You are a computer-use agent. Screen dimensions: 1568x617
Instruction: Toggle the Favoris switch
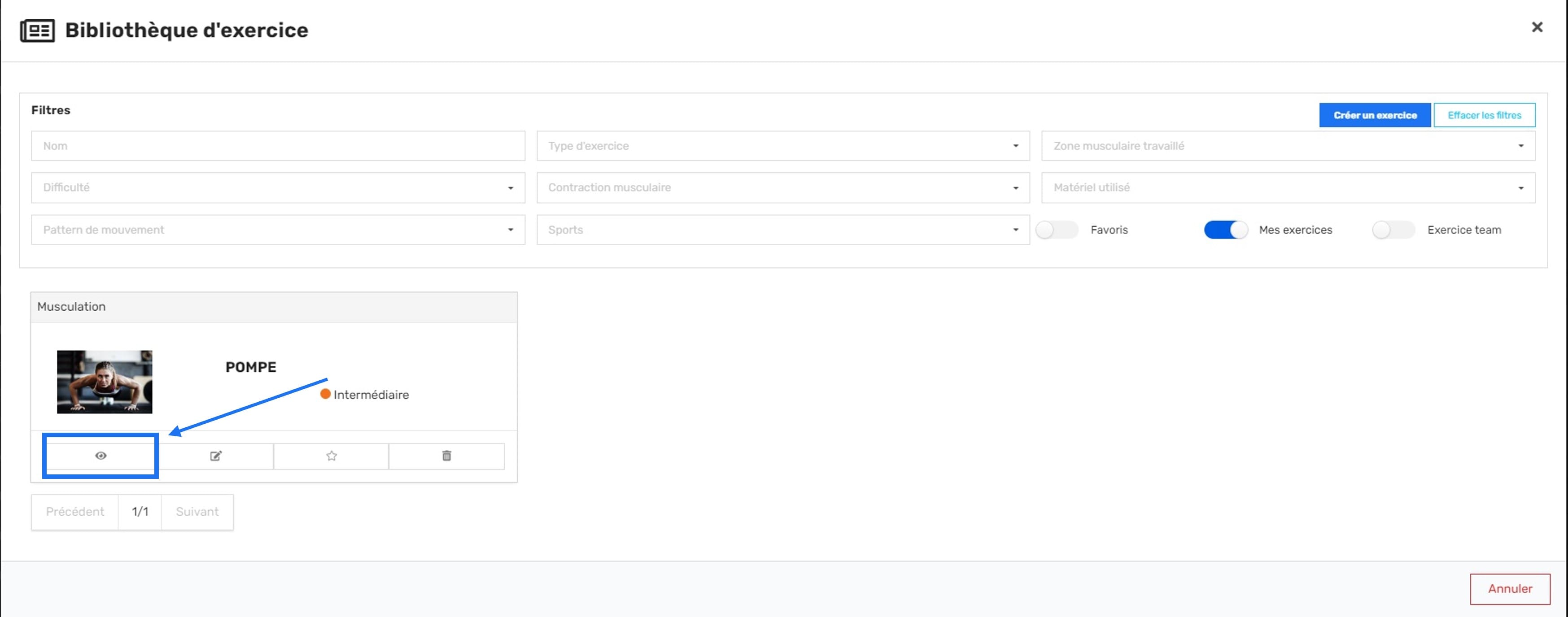click(x=1057, y=230)
